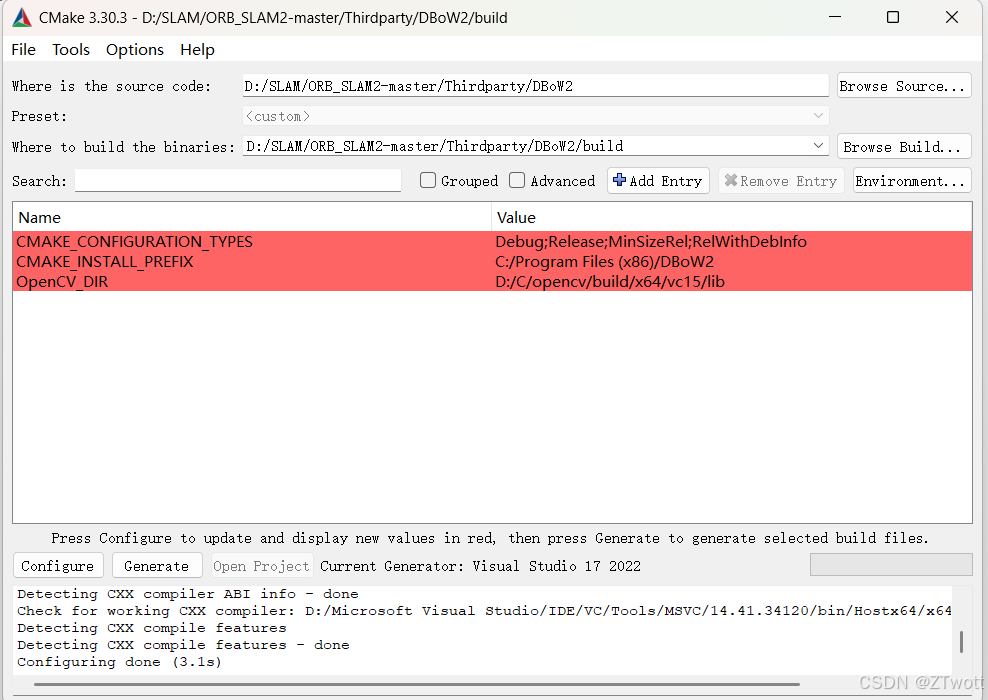Open the build binaries path dropdown arrow
Screen dimensions: 988x700
[x=818, y=145]
